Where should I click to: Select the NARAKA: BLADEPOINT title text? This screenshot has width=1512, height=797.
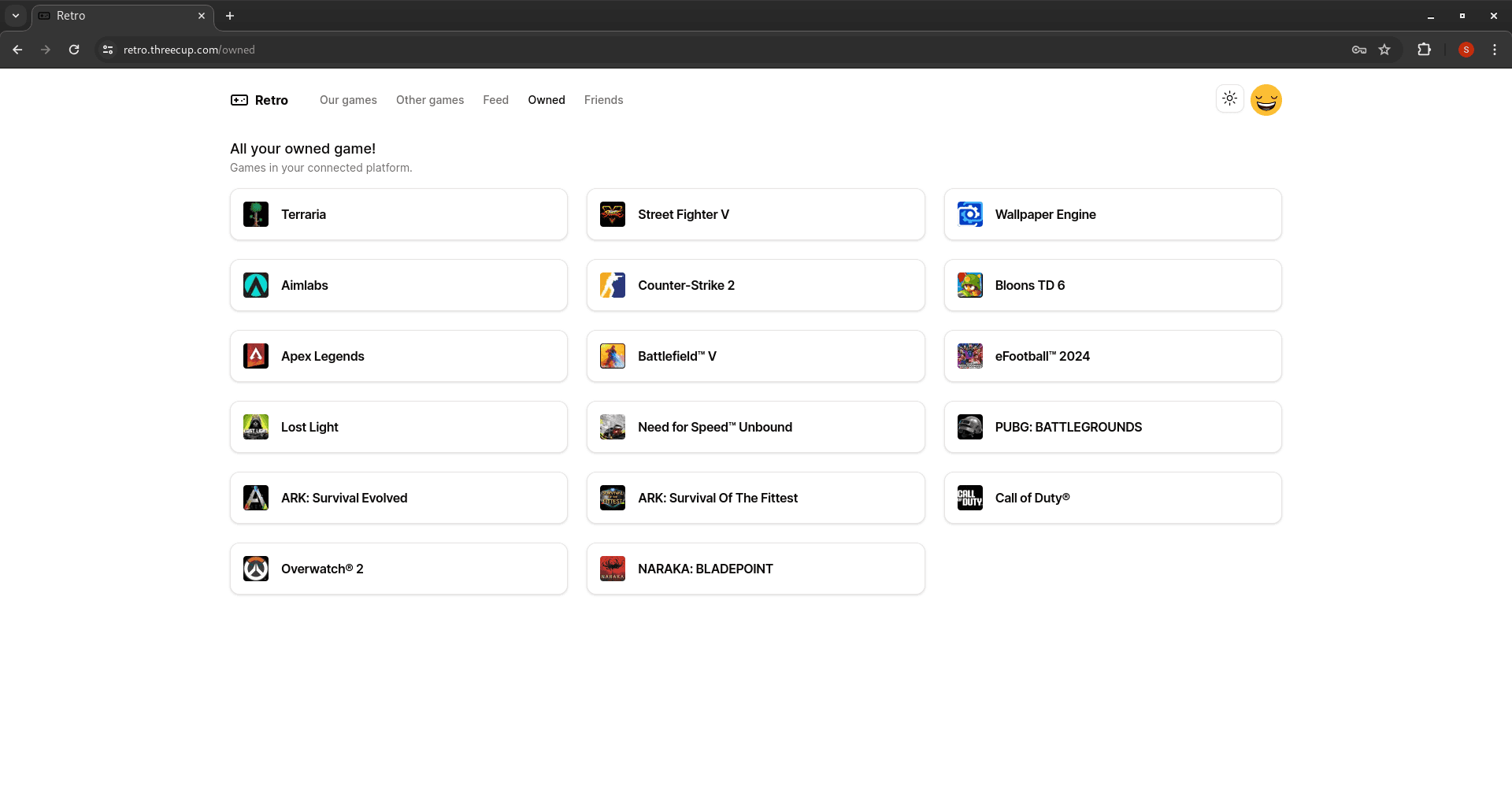(706, 569)
